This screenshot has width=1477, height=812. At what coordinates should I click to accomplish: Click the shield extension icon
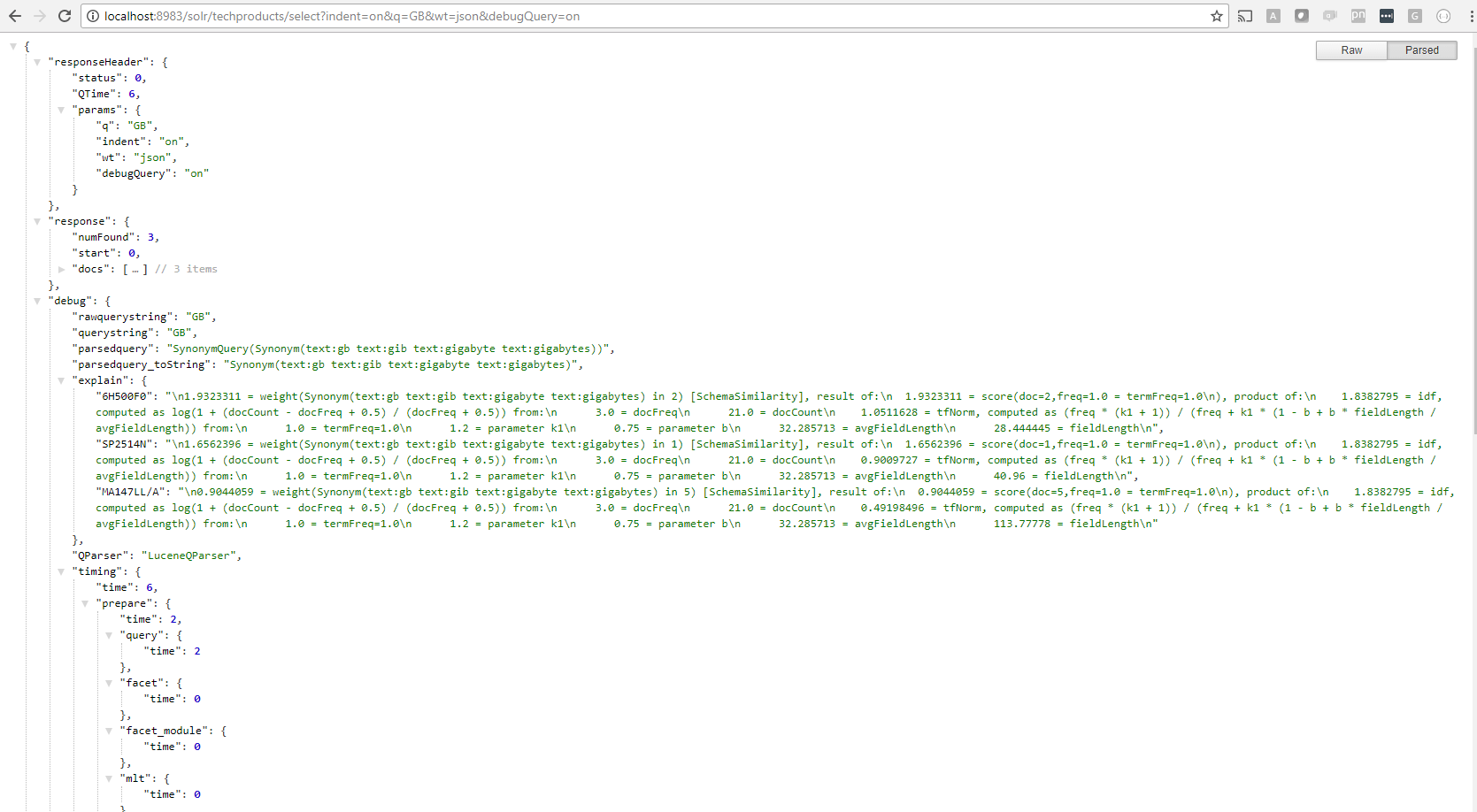pyautogui.click(x=1302, y=16)
